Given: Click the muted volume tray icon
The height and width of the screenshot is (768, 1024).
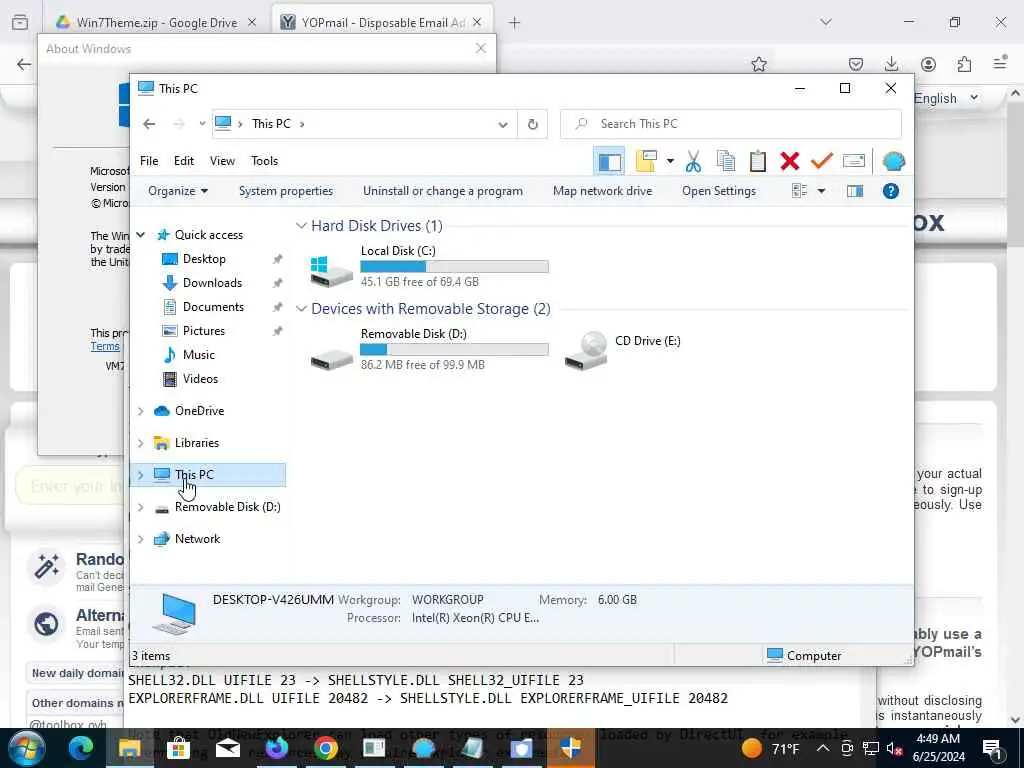Looking at the screenshot, I should point(895,748).
